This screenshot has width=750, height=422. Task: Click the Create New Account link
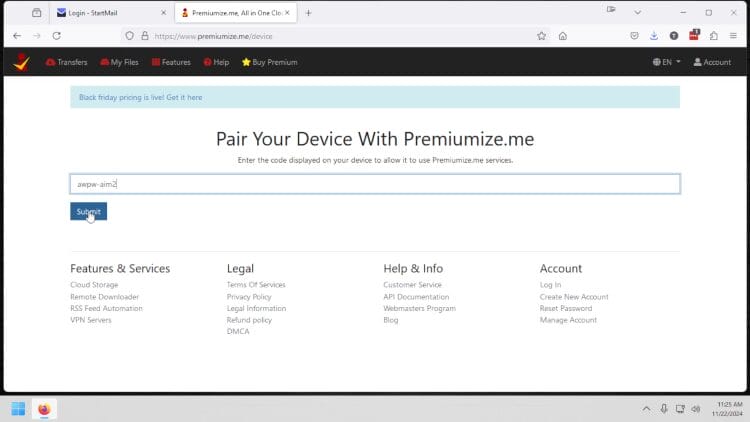[x=574, y=297]
